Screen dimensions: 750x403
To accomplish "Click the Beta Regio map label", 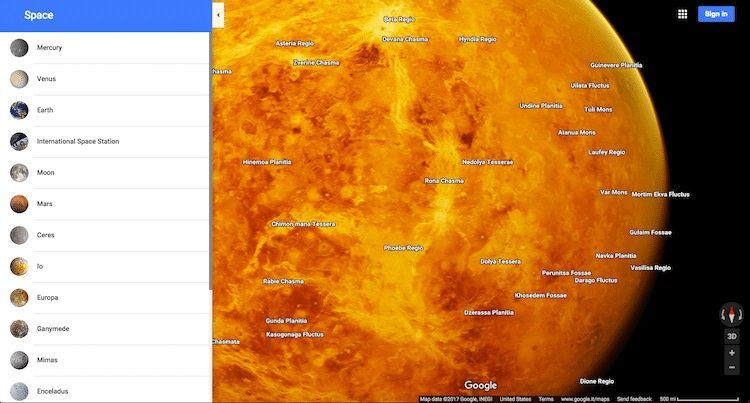I will [x=399, y=20].
